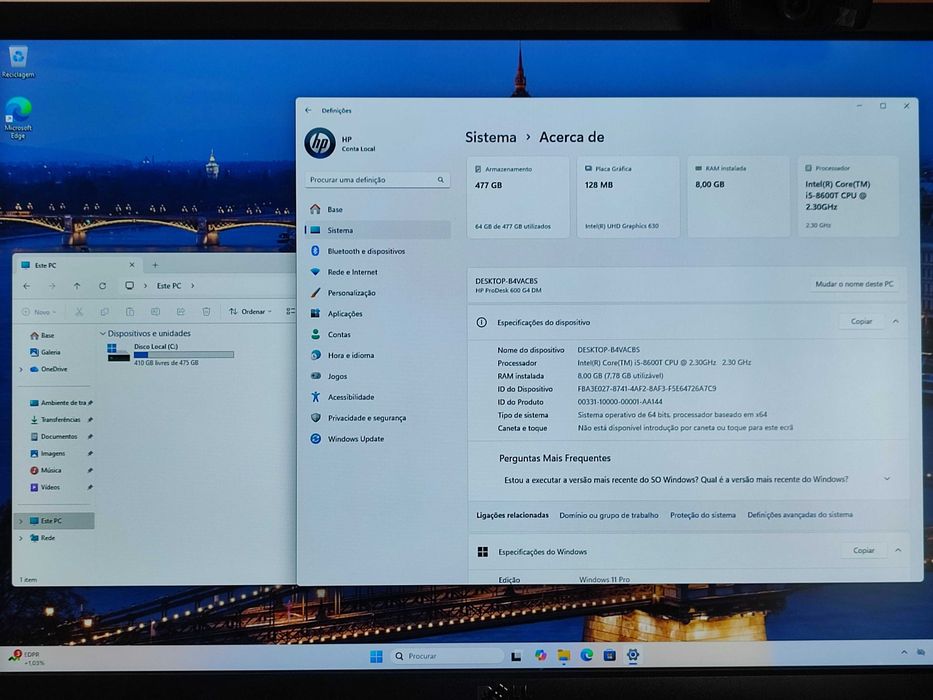This screenshot has height=700, width=933.
Task: Expand the Este PC tree node arrow
Action: point(21,521)
